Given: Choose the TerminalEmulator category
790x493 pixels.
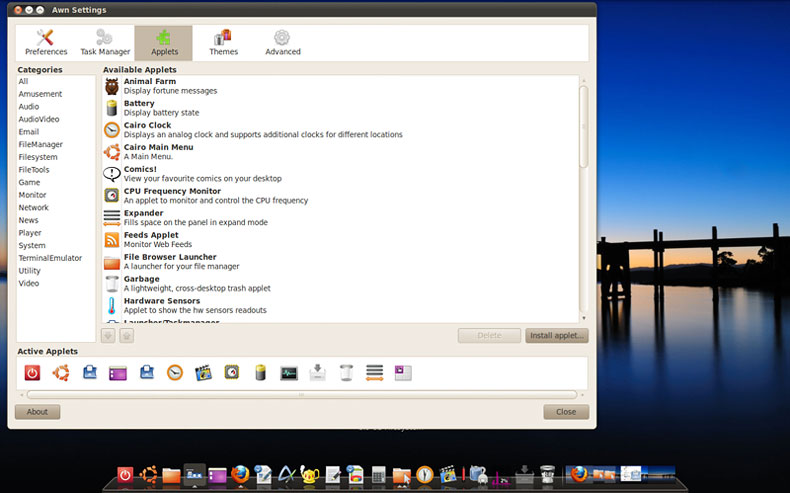Looking at the screenshot, I should tap(50, 258).
